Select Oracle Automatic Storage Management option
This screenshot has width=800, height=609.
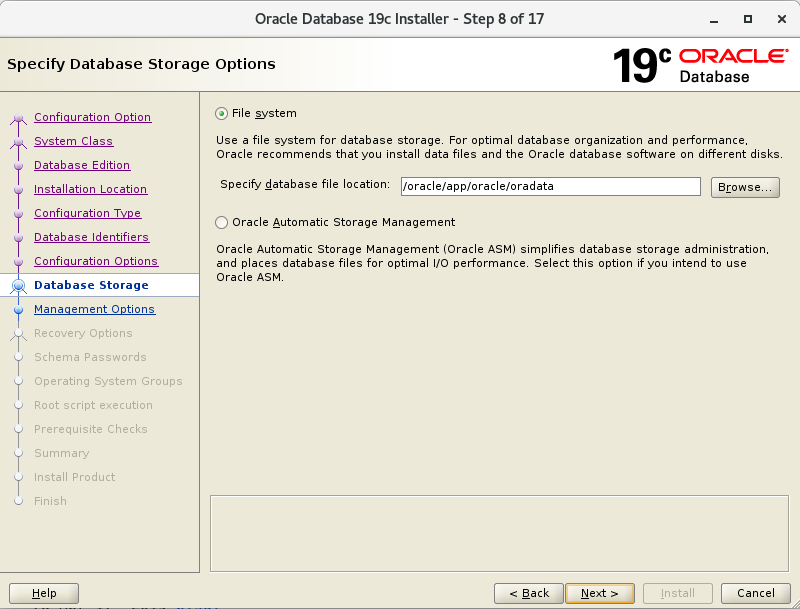221,222
